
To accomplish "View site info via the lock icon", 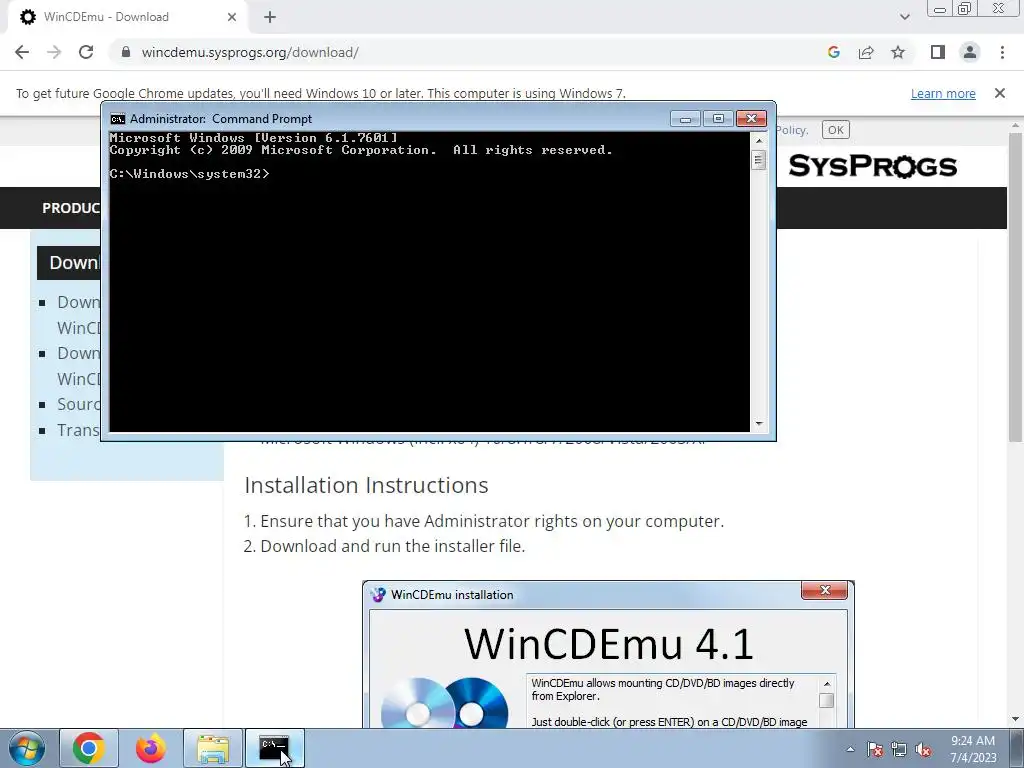I will 126,52.
